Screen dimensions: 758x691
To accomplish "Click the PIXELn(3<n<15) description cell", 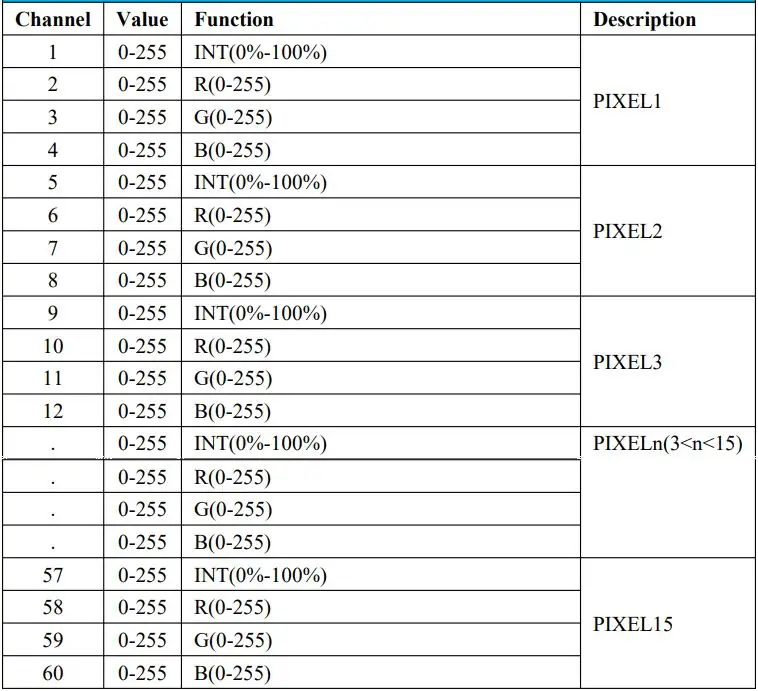I will click(667, 443).
